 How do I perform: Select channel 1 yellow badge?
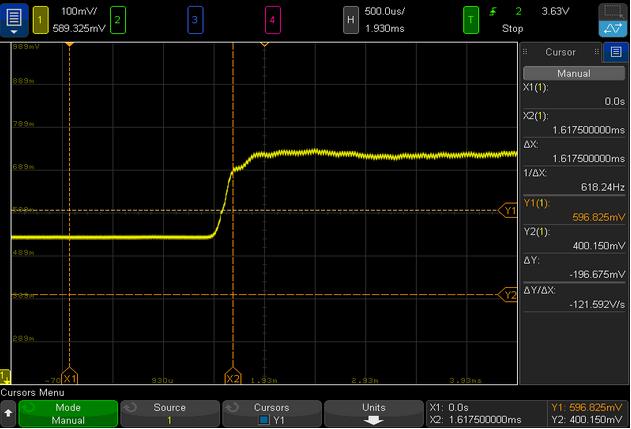pyautogui.click(x=41, y=20)
